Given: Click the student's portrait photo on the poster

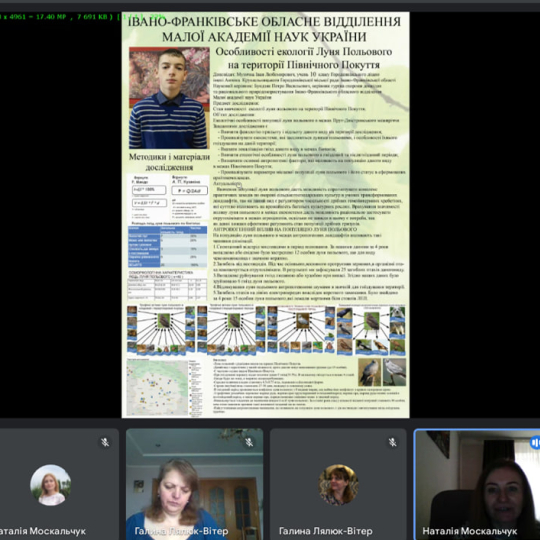Looking at the screenshot, I should point(169,98).
